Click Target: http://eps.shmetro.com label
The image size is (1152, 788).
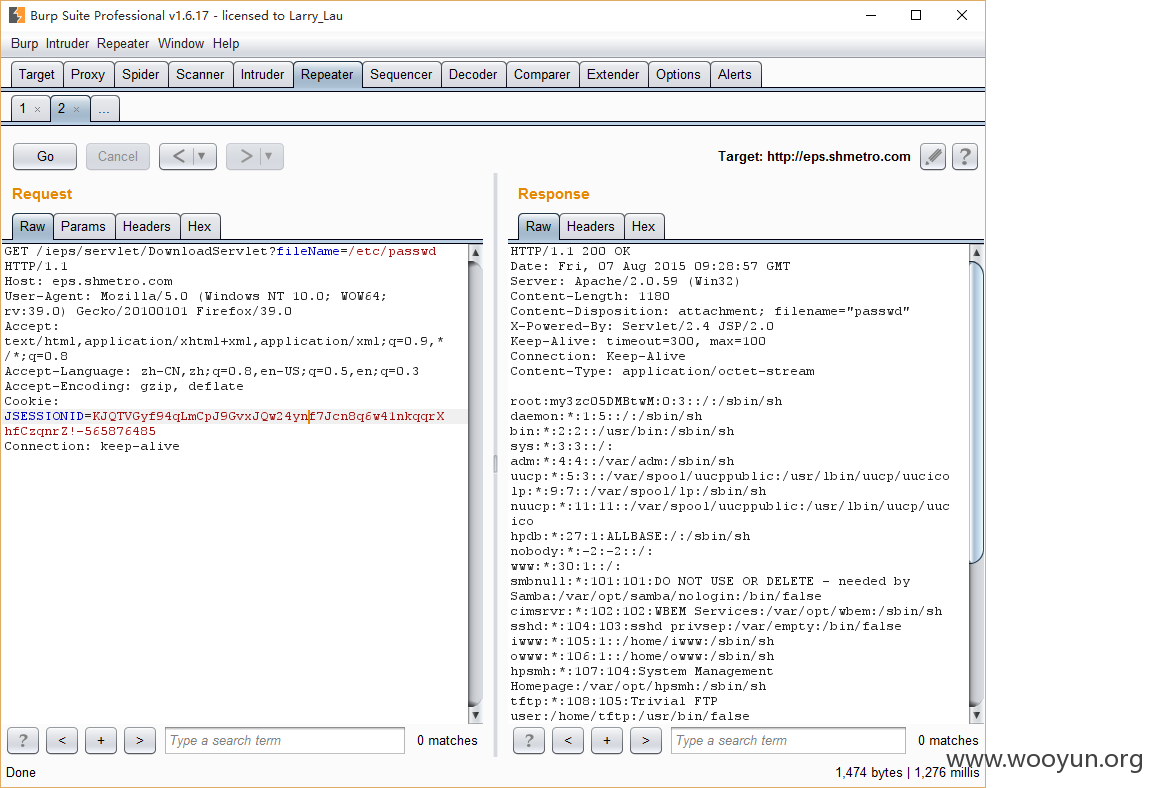click(x=814, y=156)
